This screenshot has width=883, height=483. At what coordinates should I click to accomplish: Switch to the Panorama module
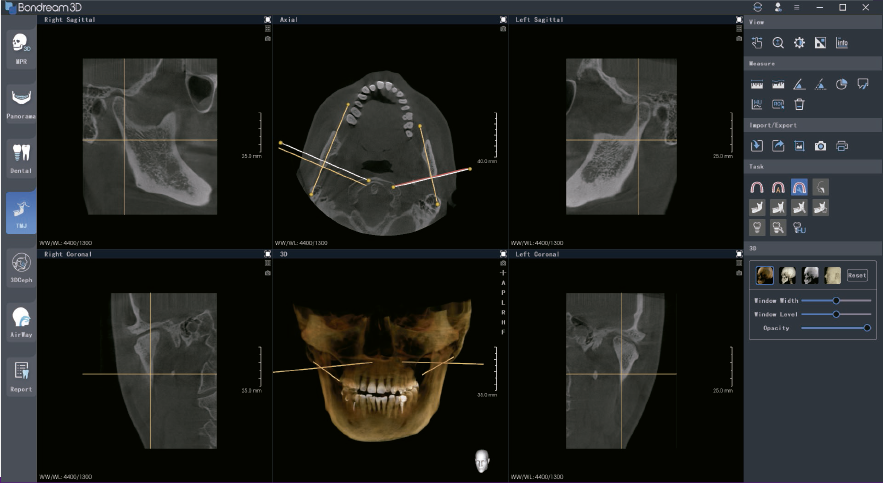click(x=20, y=102)
